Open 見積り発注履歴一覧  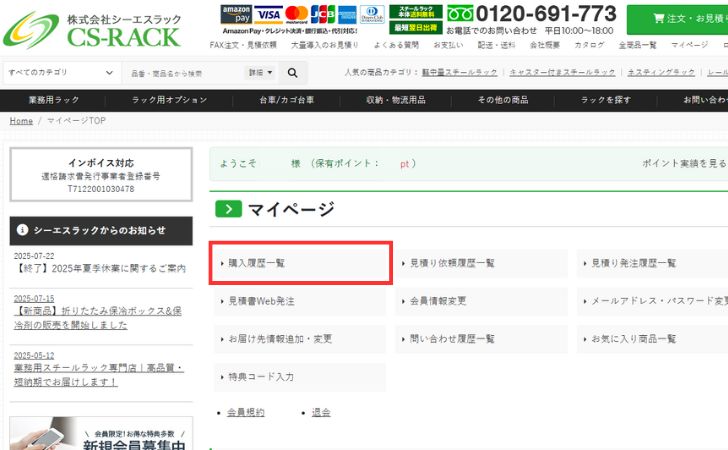tap(652, 263)
